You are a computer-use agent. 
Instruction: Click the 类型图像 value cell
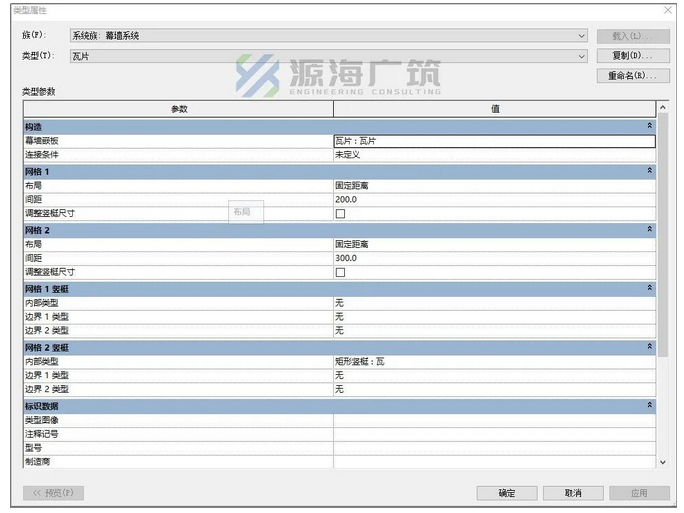click(495, 421)
